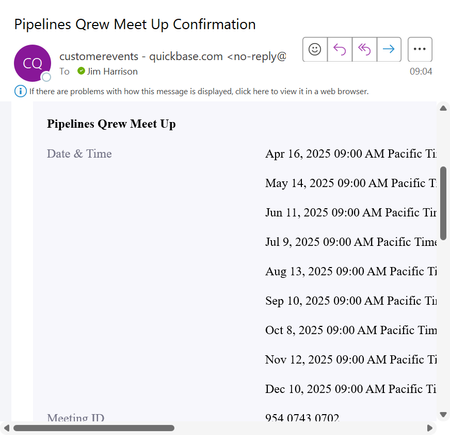Reply all to the confirmation email

(364, 49)
